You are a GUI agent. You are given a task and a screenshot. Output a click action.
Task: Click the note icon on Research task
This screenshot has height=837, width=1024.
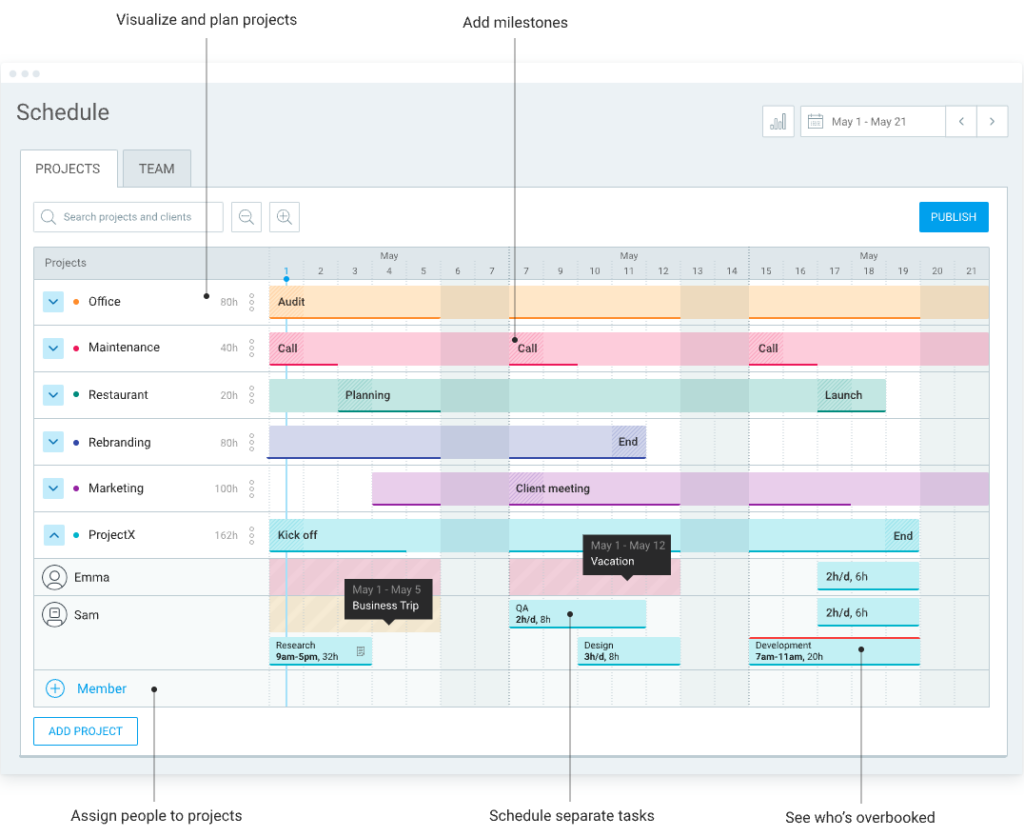tap(361, 651)
